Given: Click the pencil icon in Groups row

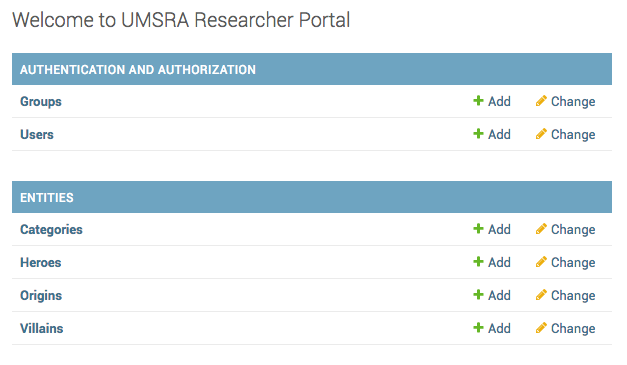Looking at the screenshot, I should coord(541,101).
